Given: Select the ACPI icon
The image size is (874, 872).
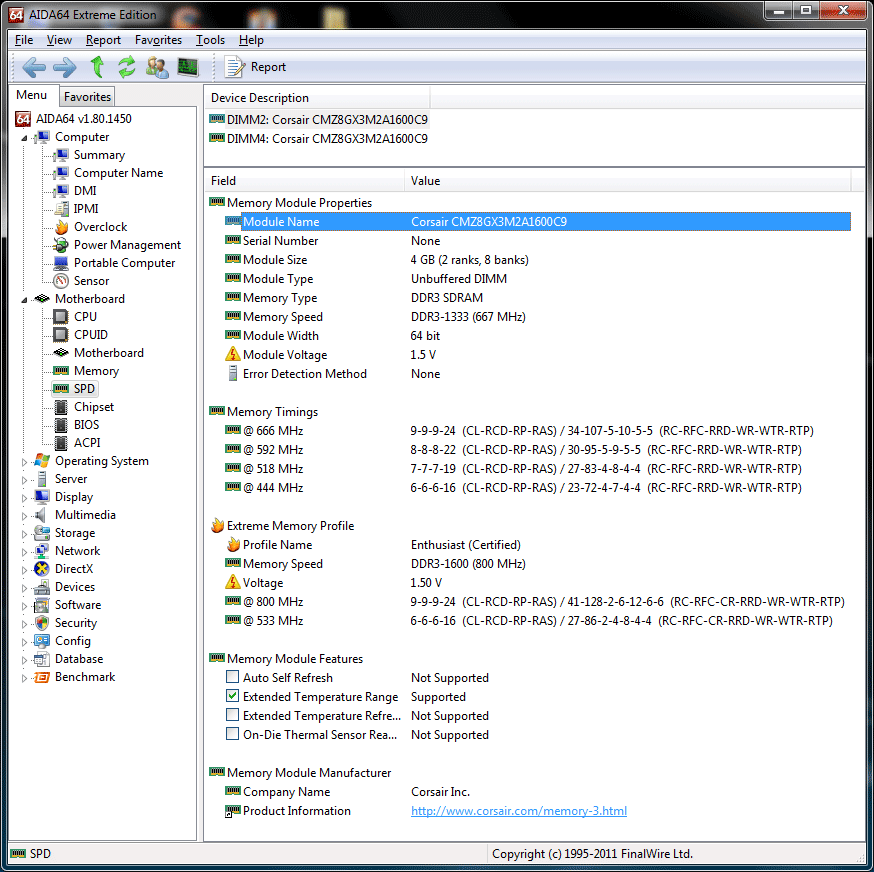Looking at the screenshot, I should pos(61,443).
